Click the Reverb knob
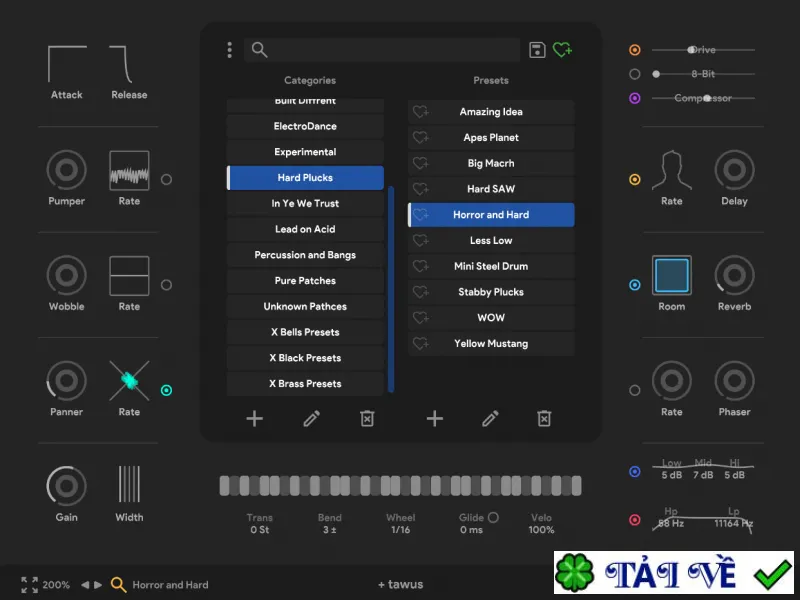The width and height of the screenshot is (800, 600). point(734,276)
